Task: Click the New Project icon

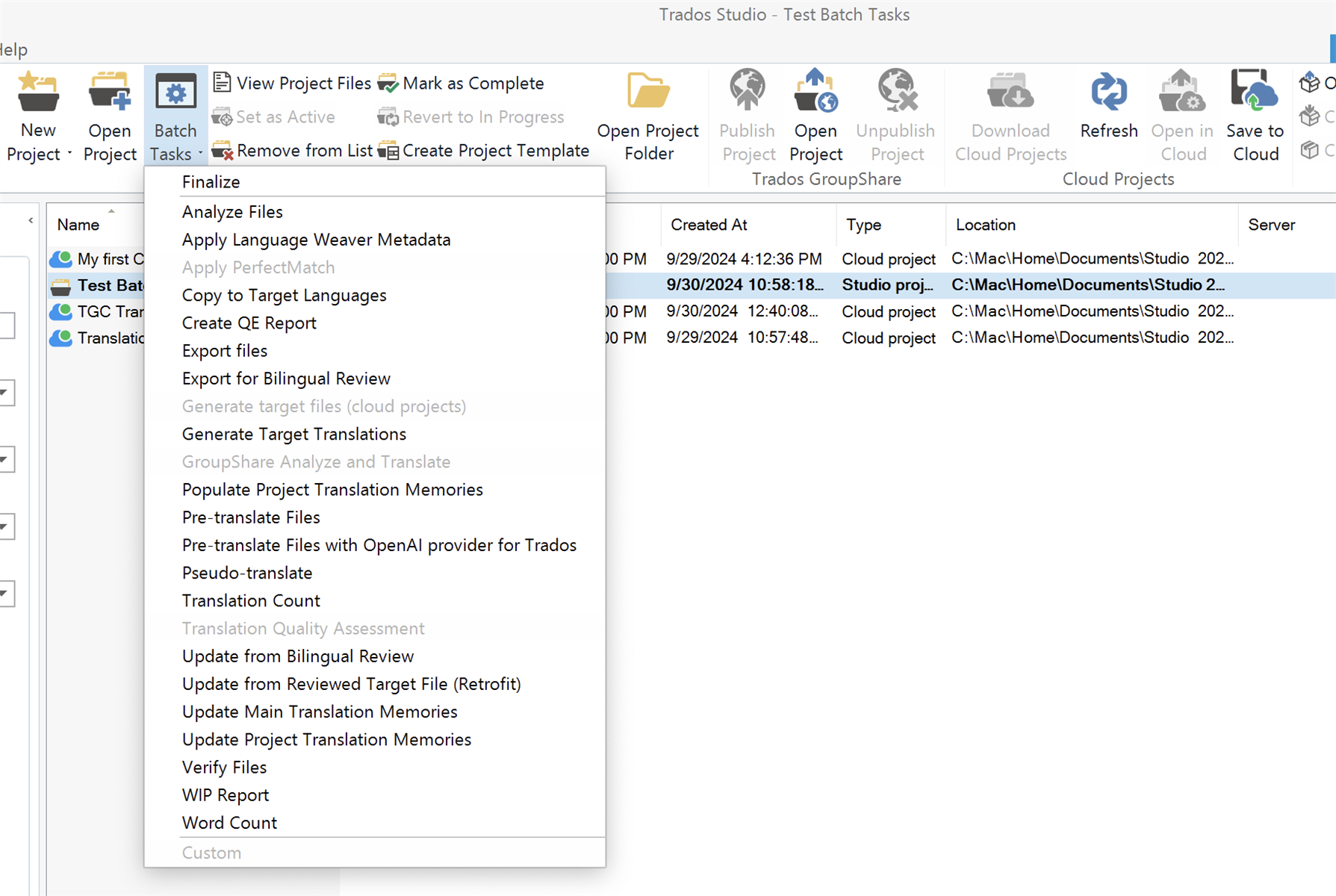Action: coord(38,92)
